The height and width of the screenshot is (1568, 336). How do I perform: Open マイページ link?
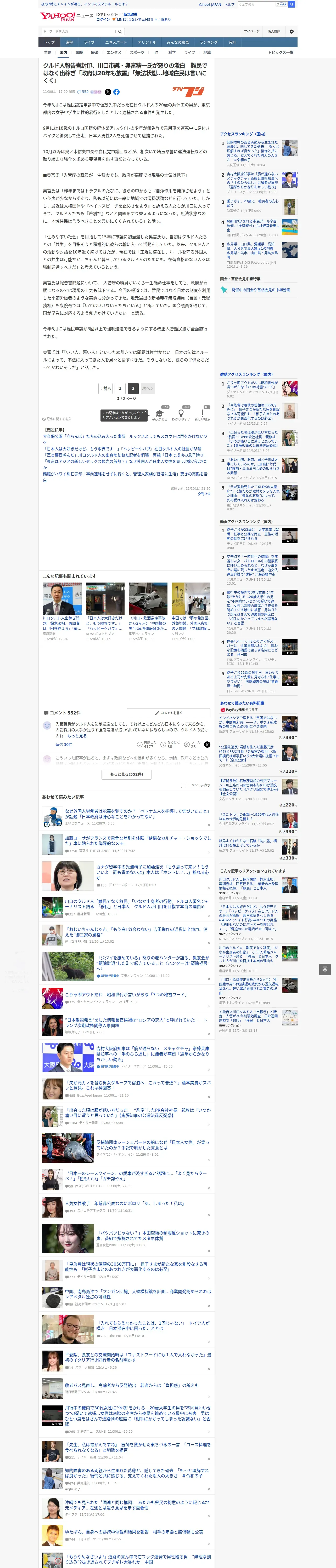pos(252,31)
